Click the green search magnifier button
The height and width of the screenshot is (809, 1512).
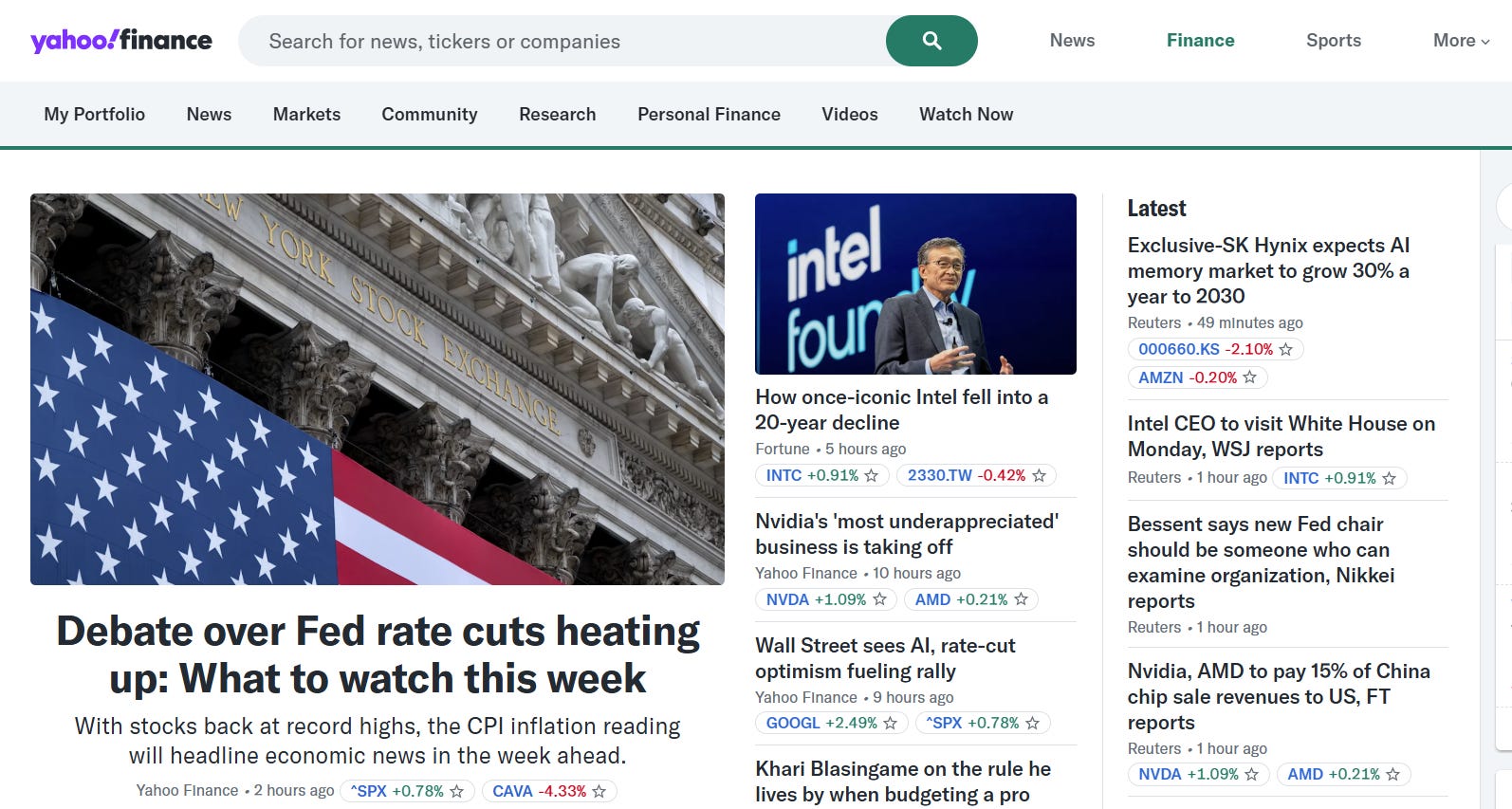[x=931, y=41]
